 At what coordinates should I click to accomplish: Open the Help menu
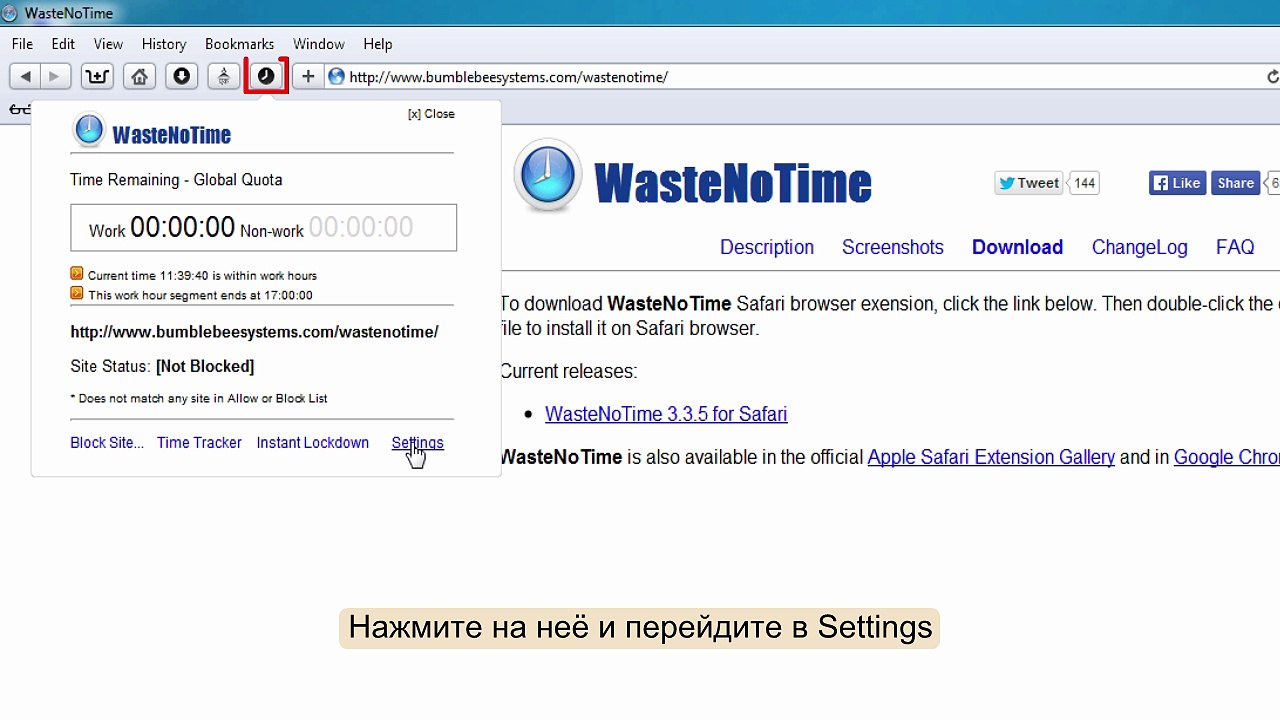click(378, 44)
